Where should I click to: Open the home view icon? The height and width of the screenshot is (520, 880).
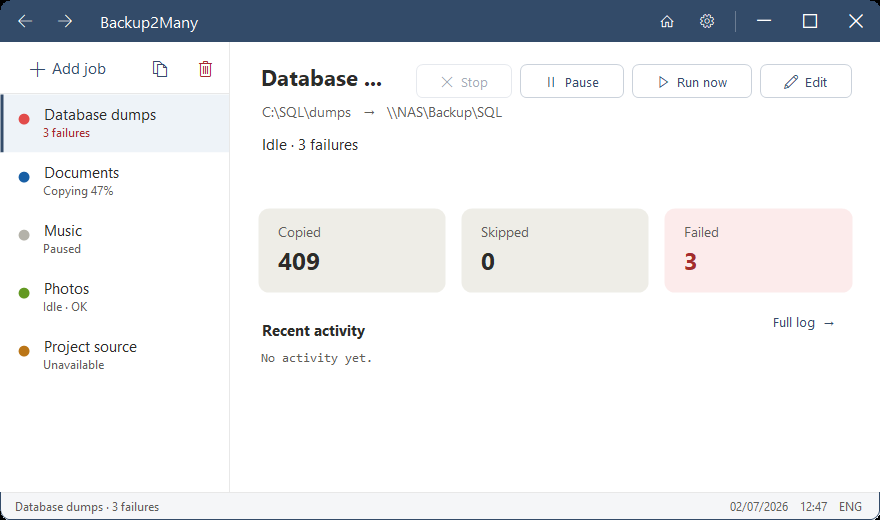click(x=667, y=21)
